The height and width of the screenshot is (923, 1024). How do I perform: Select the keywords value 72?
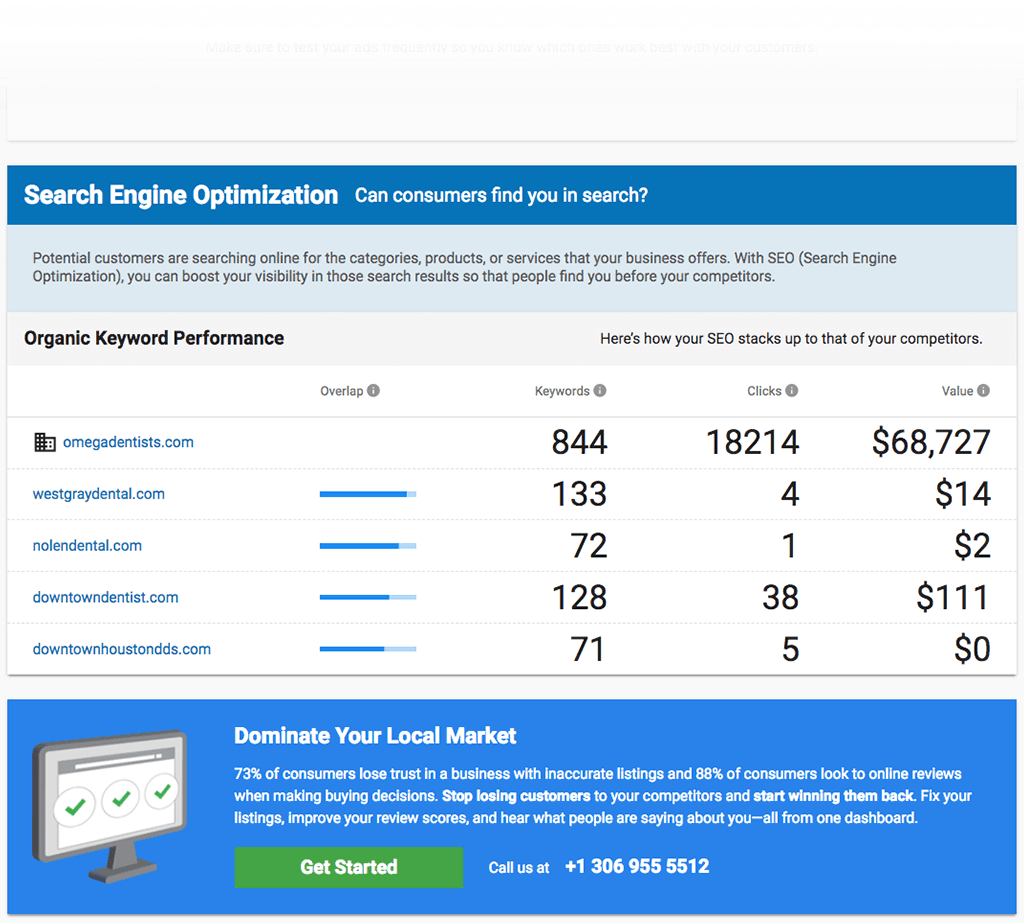588,545
